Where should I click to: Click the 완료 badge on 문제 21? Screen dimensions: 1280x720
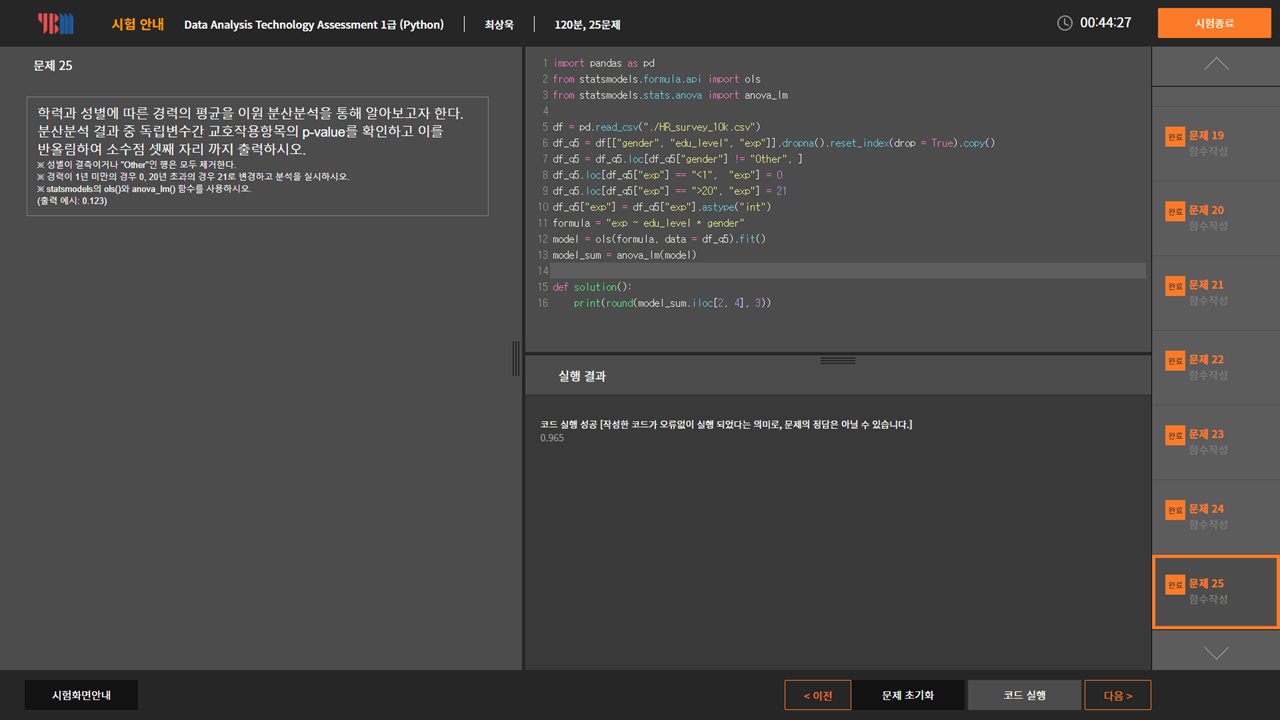(x=1175, y=286)
